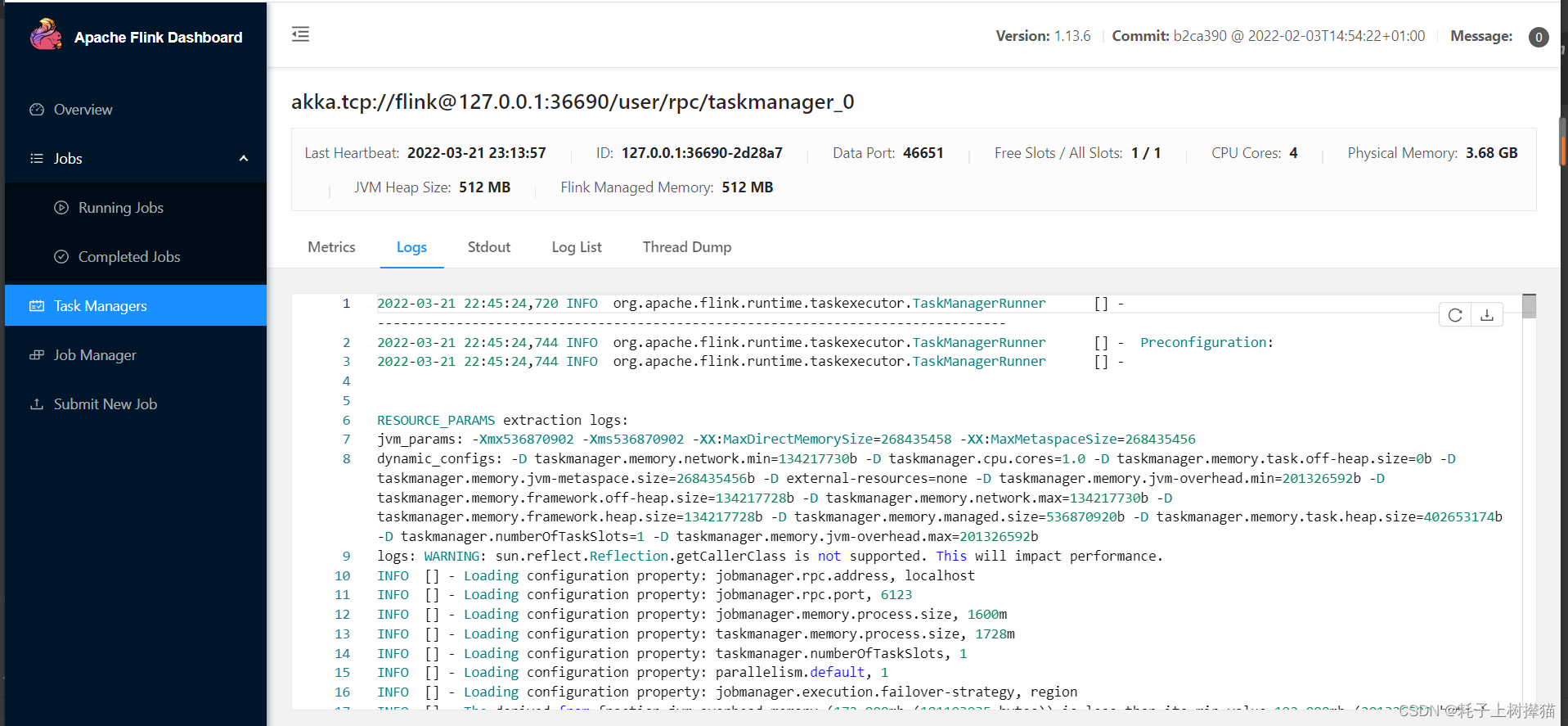Open the Job Manager page

pyautogui.click(x=136, y=355)
